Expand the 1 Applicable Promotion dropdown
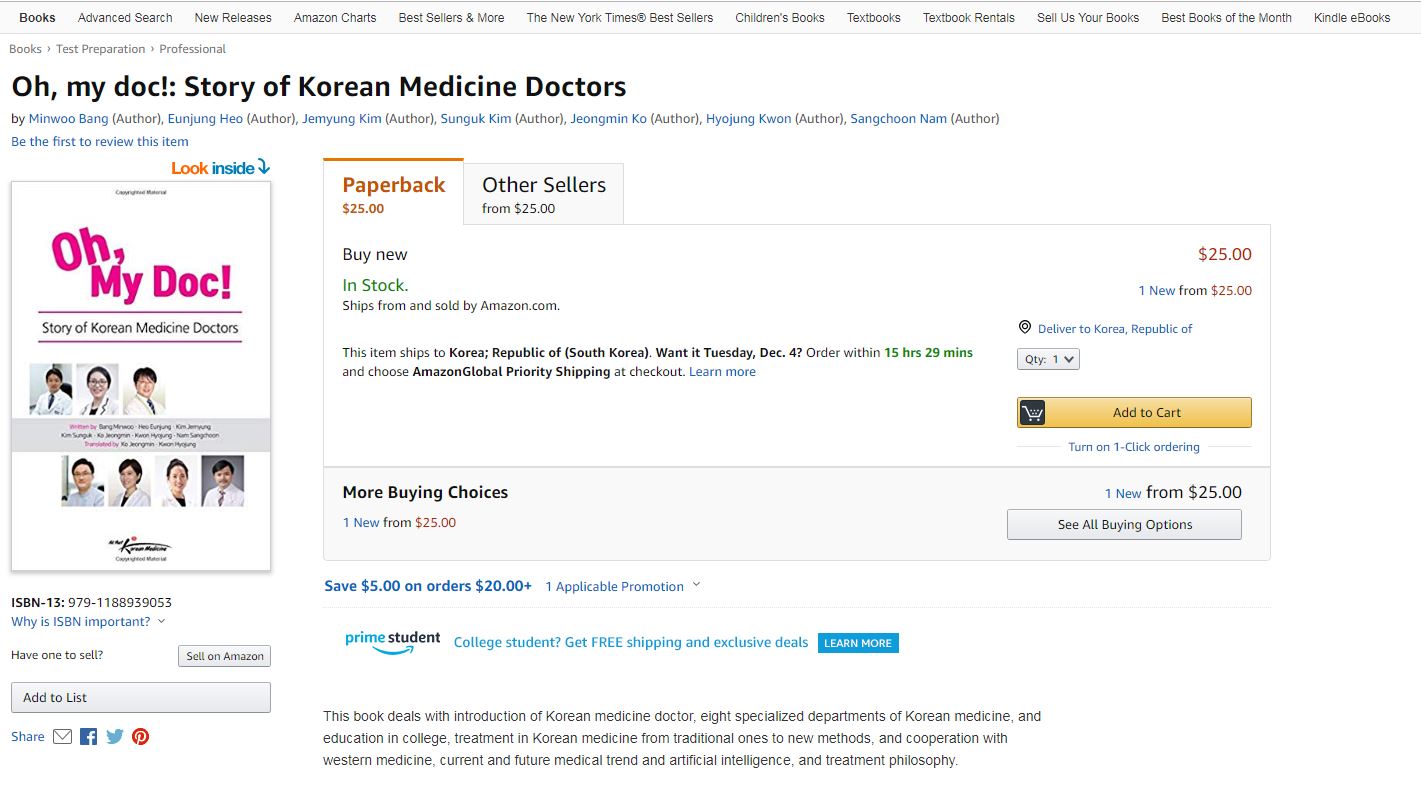Viewport: 1421px width, 801px height. [x=622, y=586]
